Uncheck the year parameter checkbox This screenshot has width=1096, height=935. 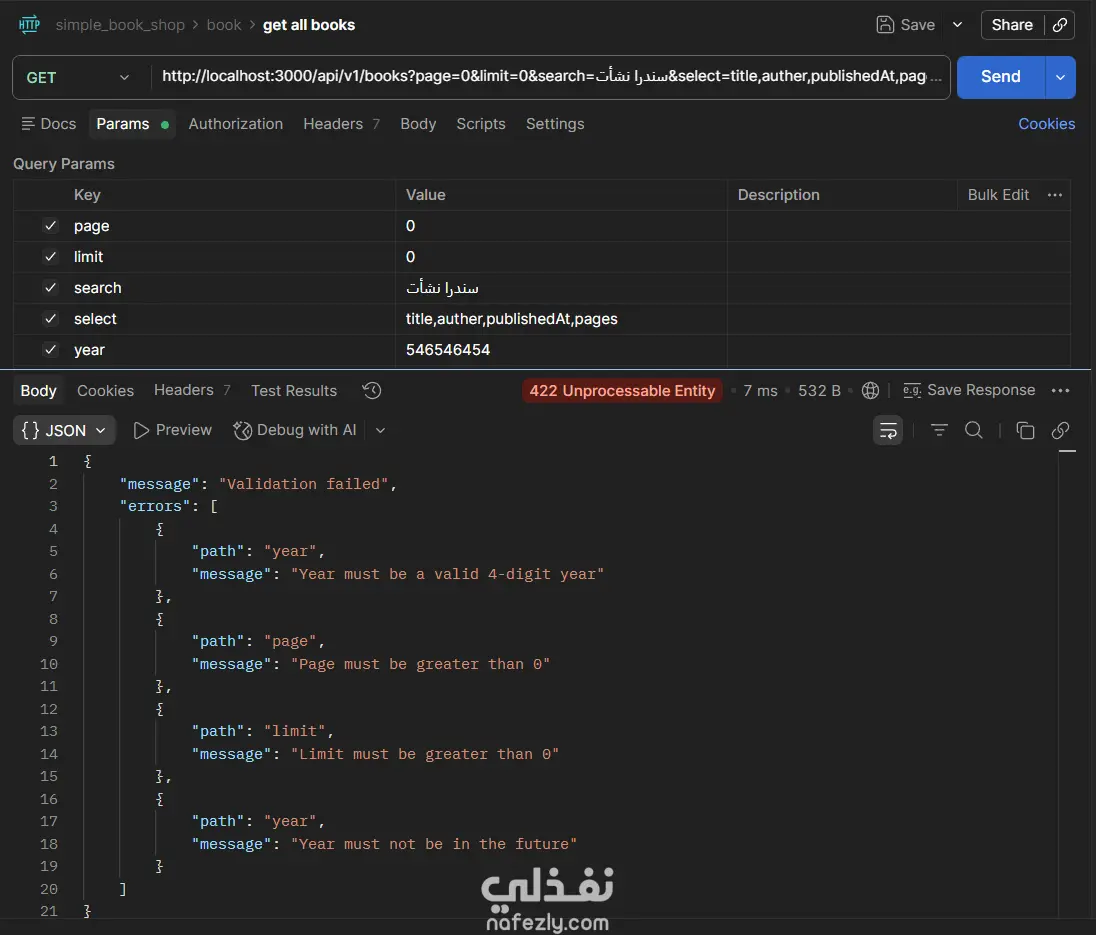(x=51, y=350)
